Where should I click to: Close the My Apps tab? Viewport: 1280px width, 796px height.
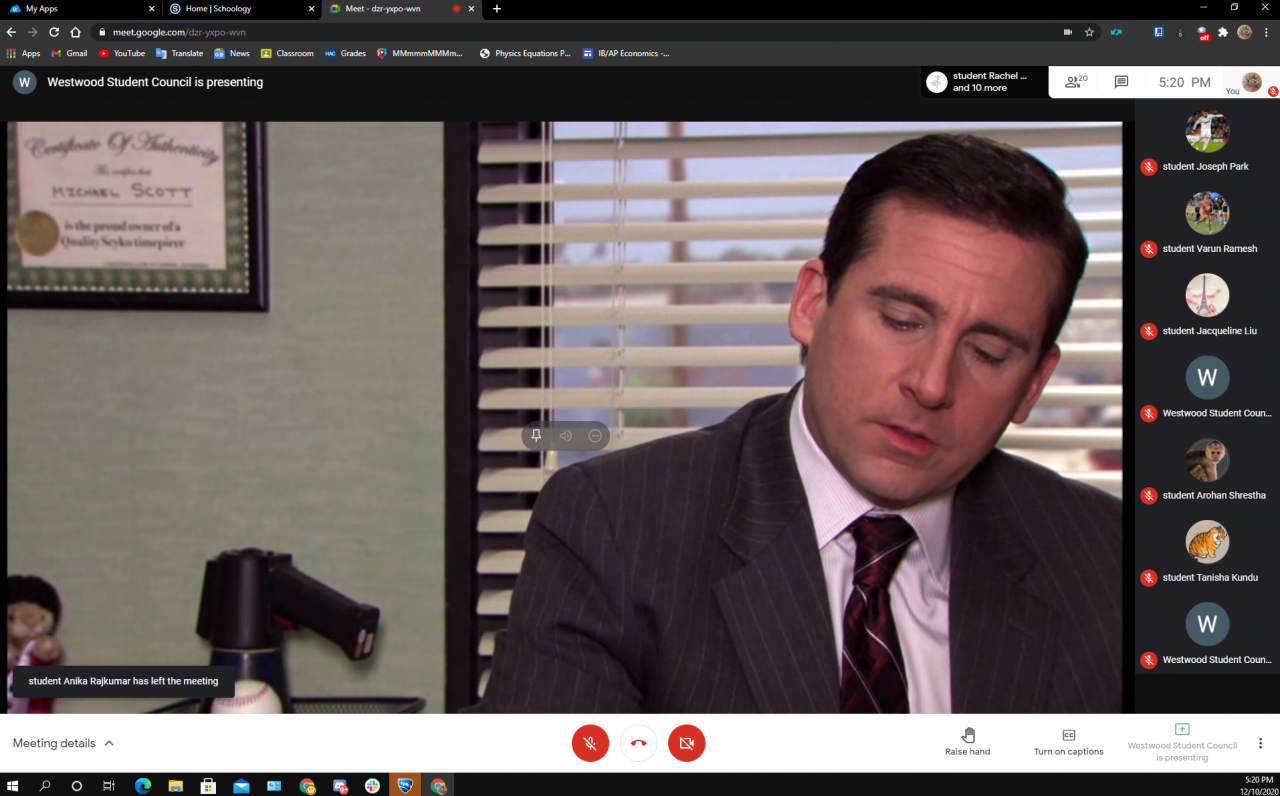point(151,9)
